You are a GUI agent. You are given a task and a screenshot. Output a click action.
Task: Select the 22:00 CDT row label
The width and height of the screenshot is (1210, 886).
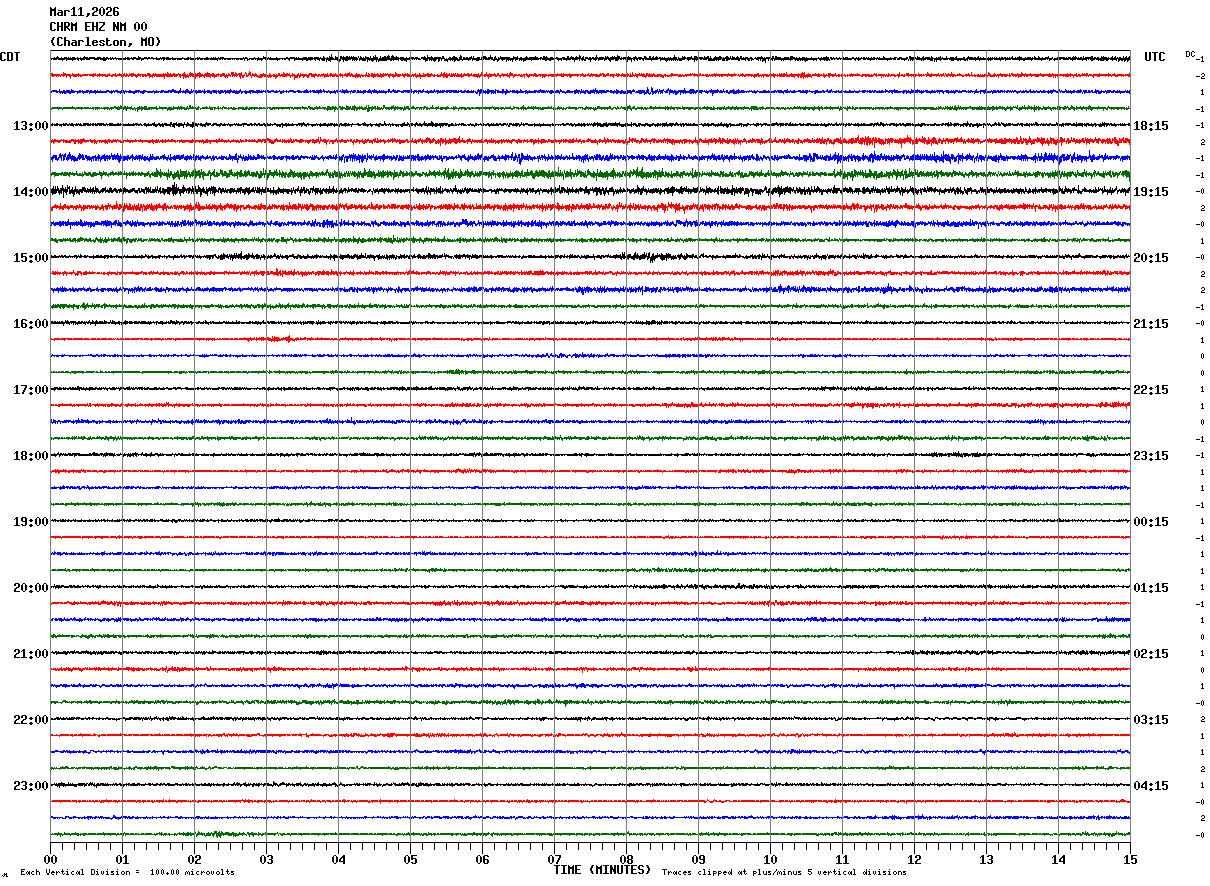pos(30,720)
